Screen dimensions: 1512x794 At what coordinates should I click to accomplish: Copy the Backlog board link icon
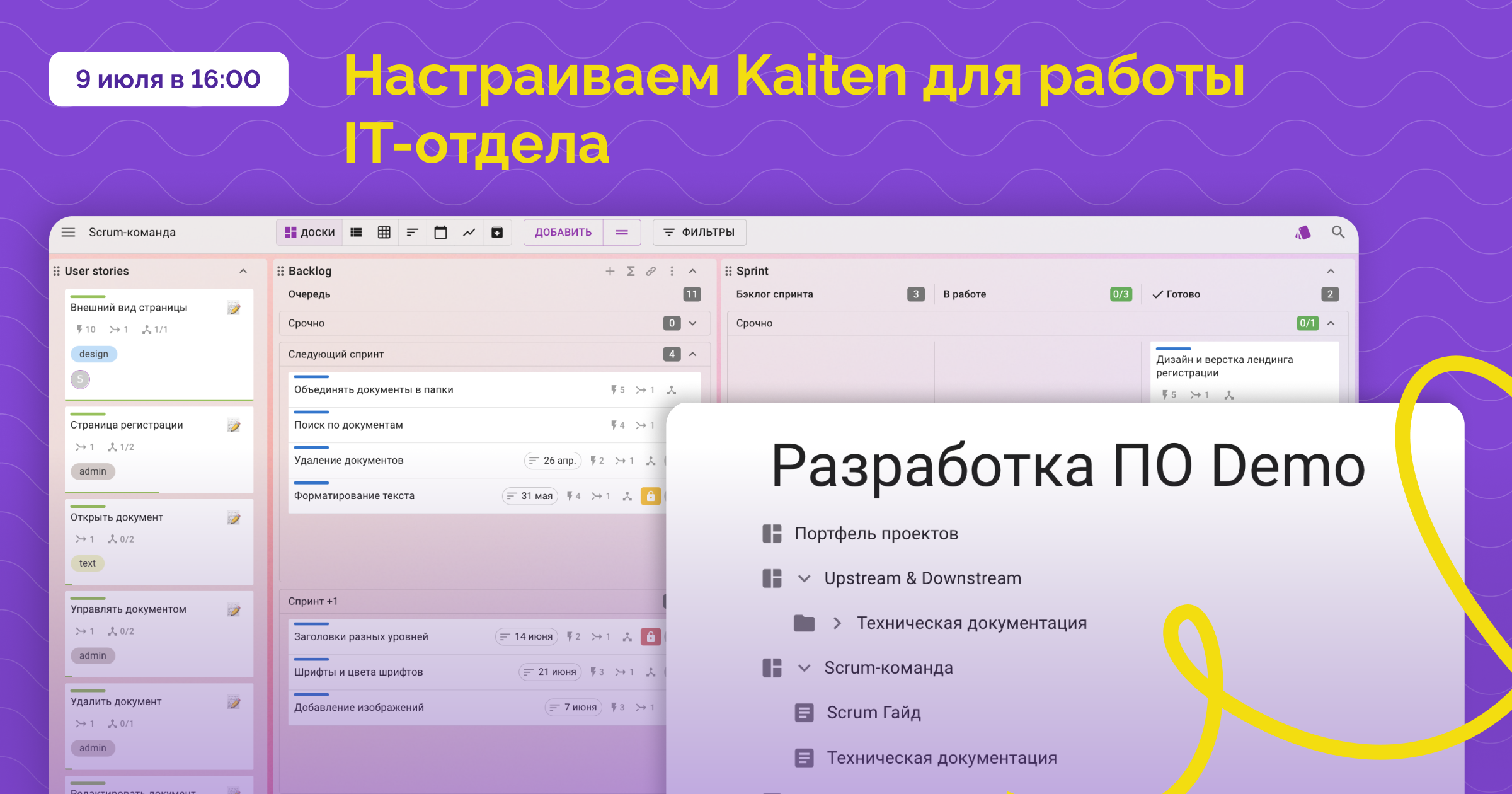pyautogui.click(x=651, y=271)
